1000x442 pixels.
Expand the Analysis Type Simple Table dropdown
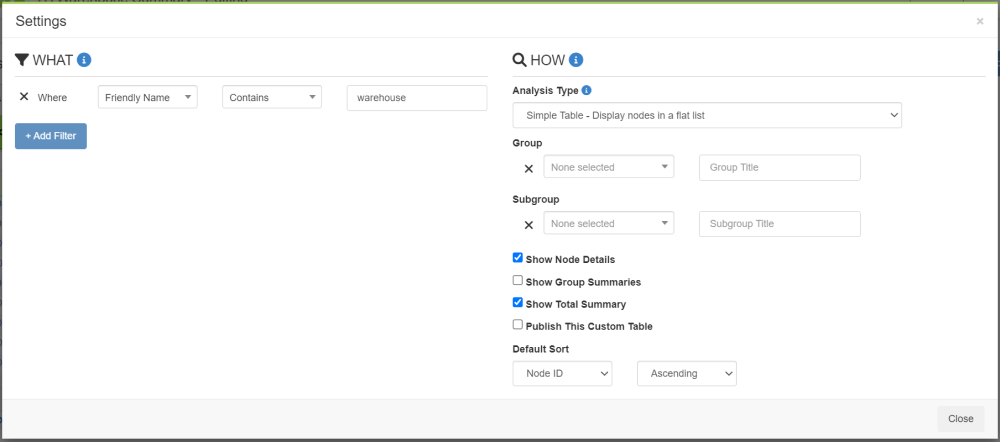706,115
